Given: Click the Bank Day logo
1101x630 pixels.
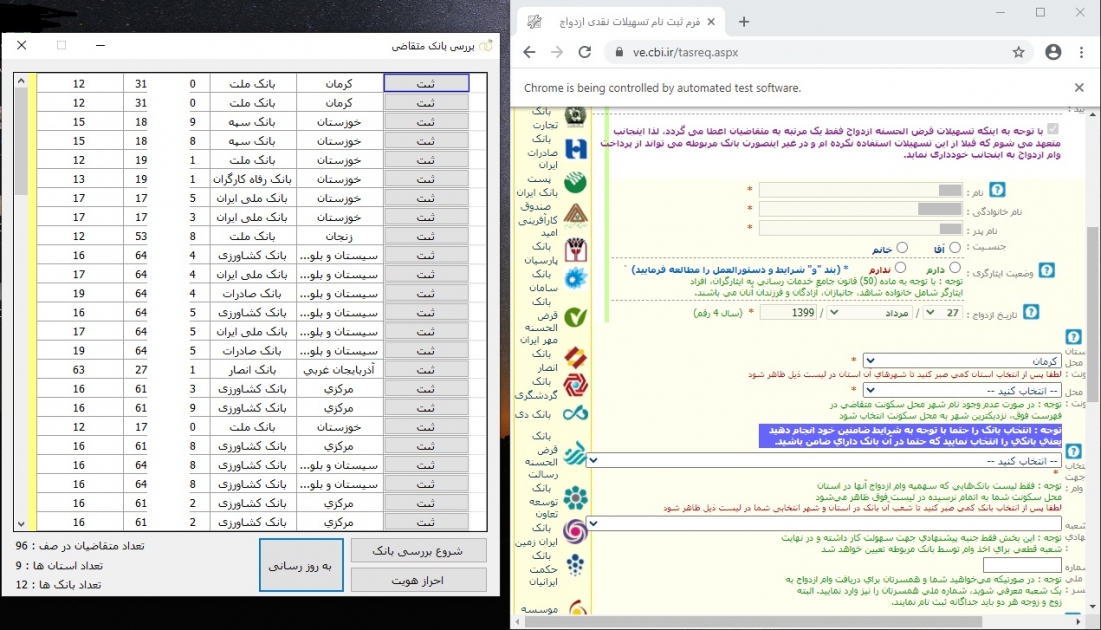Looking at the screenshot, I should pos(575,414).
